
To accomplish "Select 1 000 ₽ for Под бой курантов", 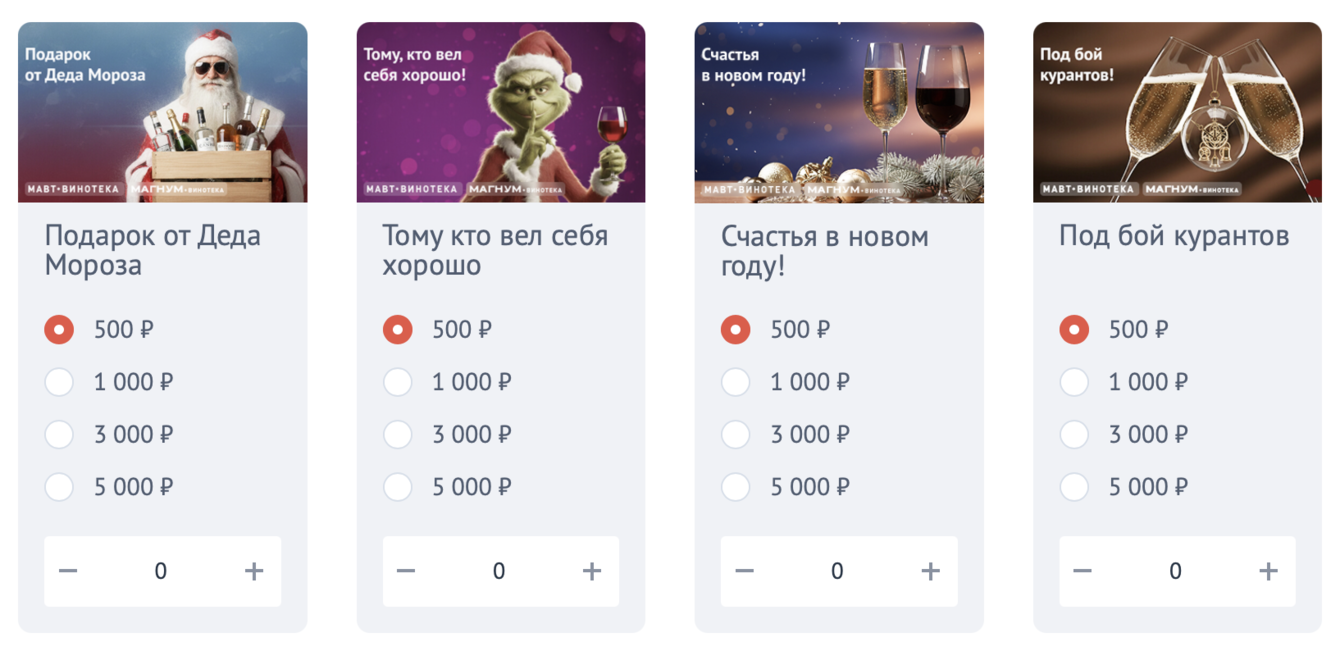I will (1074, 382).
